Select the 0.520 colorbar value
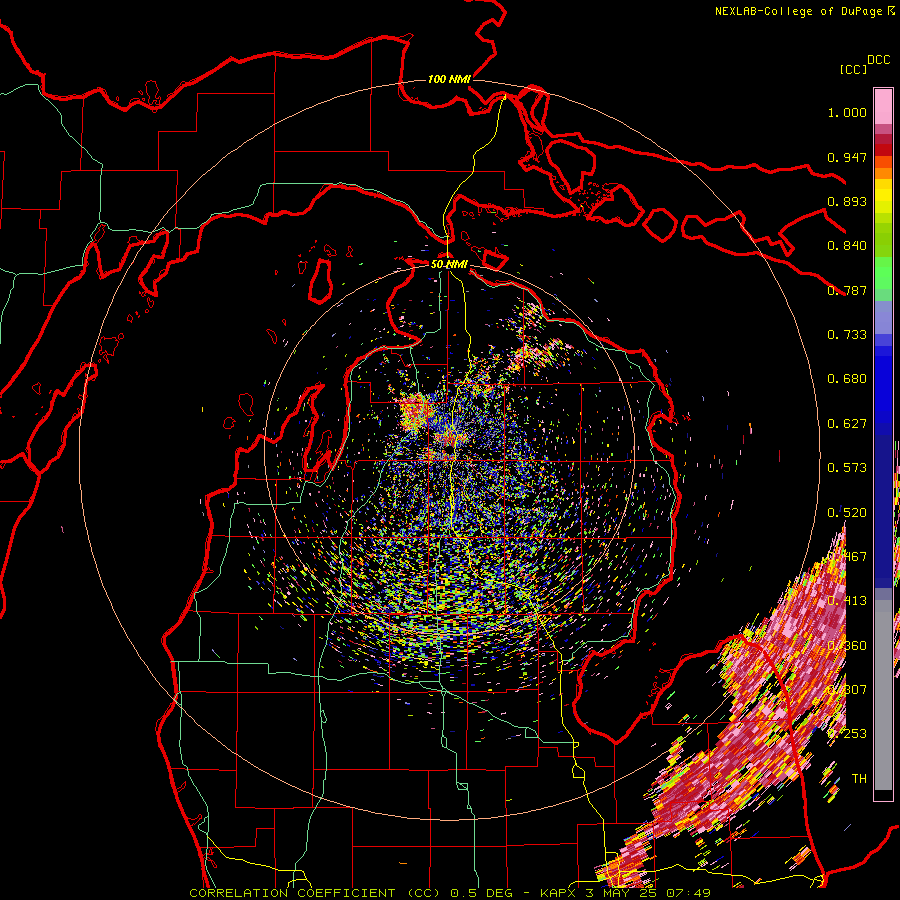Screen dimensions: 900x900 (x=847, y=513)
